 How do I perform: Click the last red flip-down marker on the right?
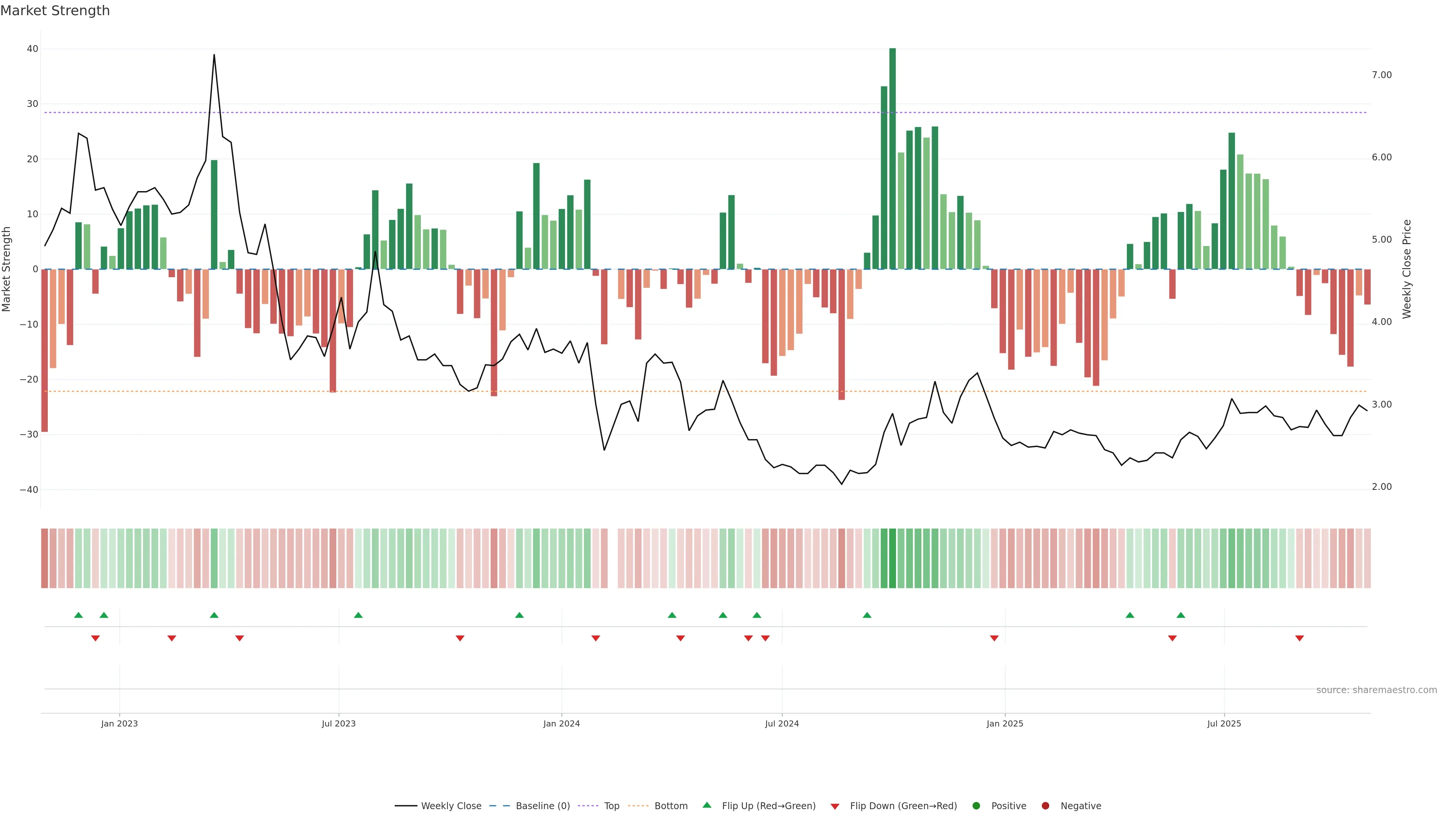pos(1299,638)
